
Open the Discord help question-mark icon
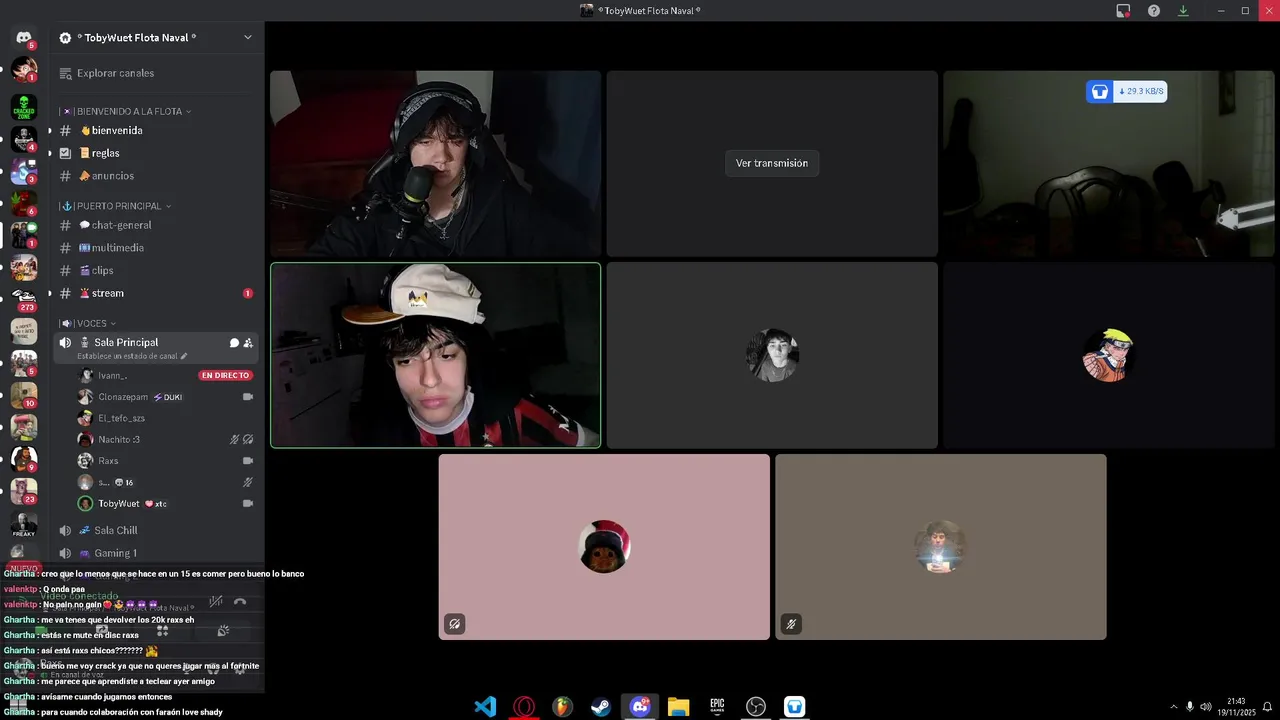(x=1154, y=11)
